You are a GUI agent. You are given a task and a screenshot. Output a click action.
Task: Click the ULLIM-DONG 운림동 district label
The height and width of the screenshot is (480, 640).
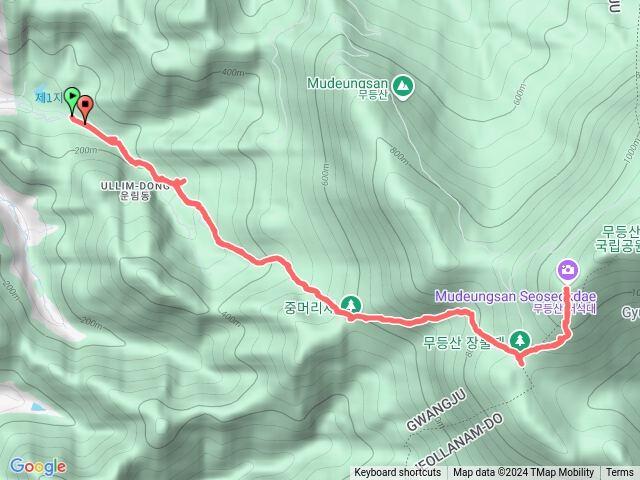click(x=136, y=191)
